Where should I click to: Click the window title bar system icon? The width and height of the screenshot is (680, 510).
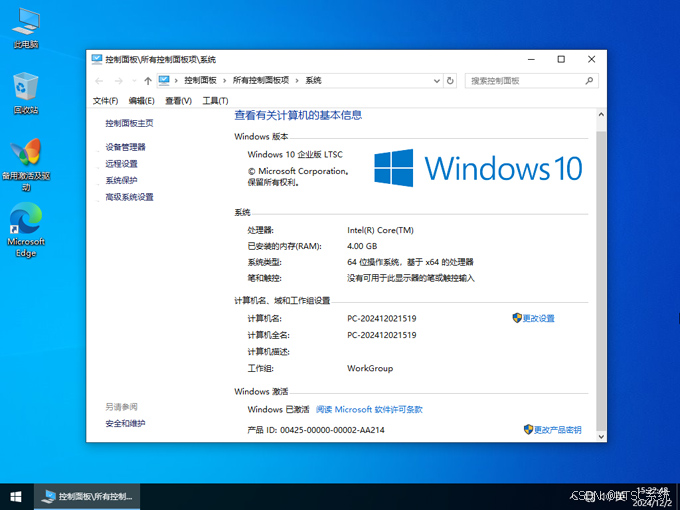pyautogui.click(x=97, y=59)
